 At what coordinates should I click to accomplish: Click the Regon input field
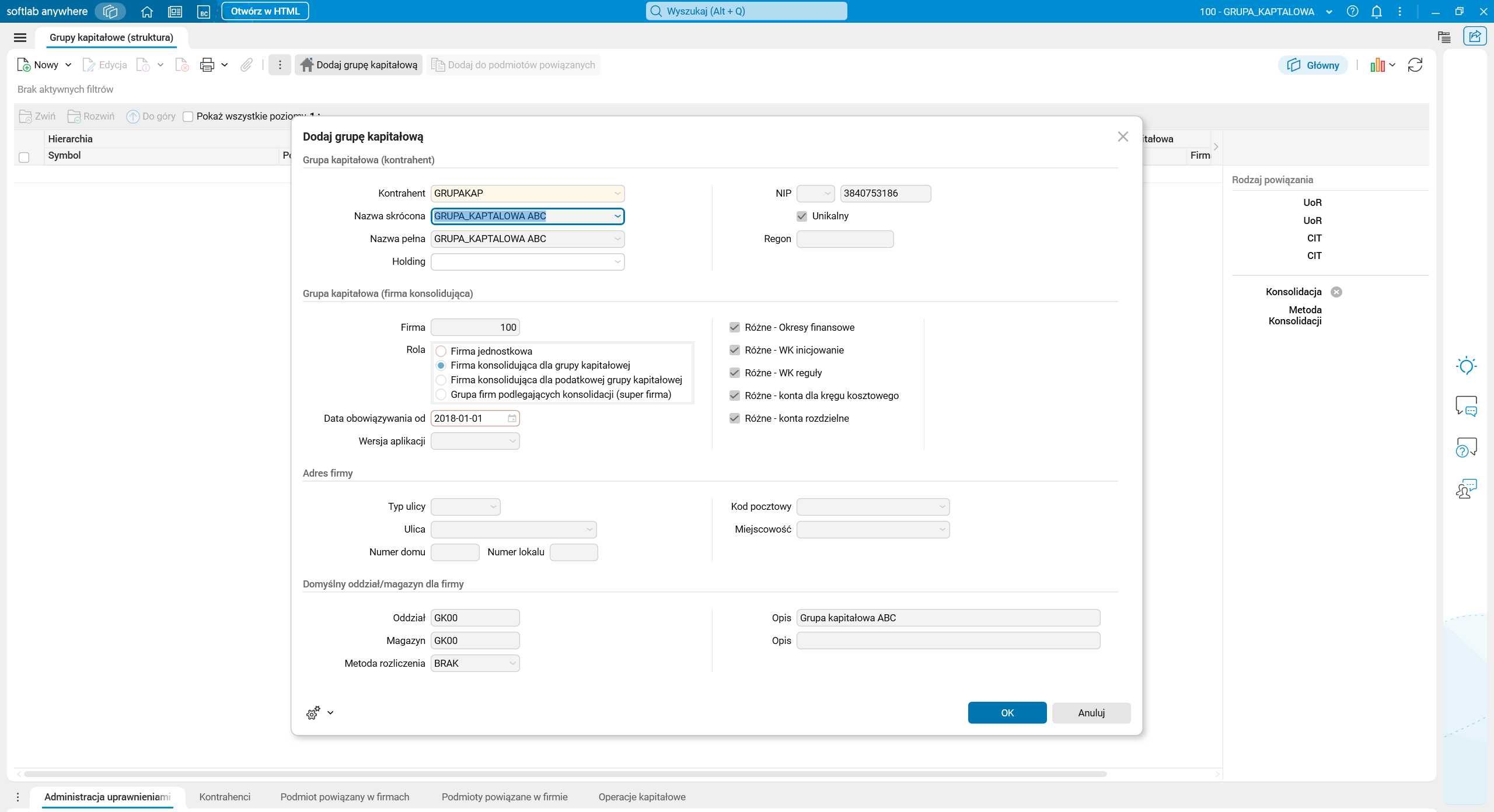844,239
